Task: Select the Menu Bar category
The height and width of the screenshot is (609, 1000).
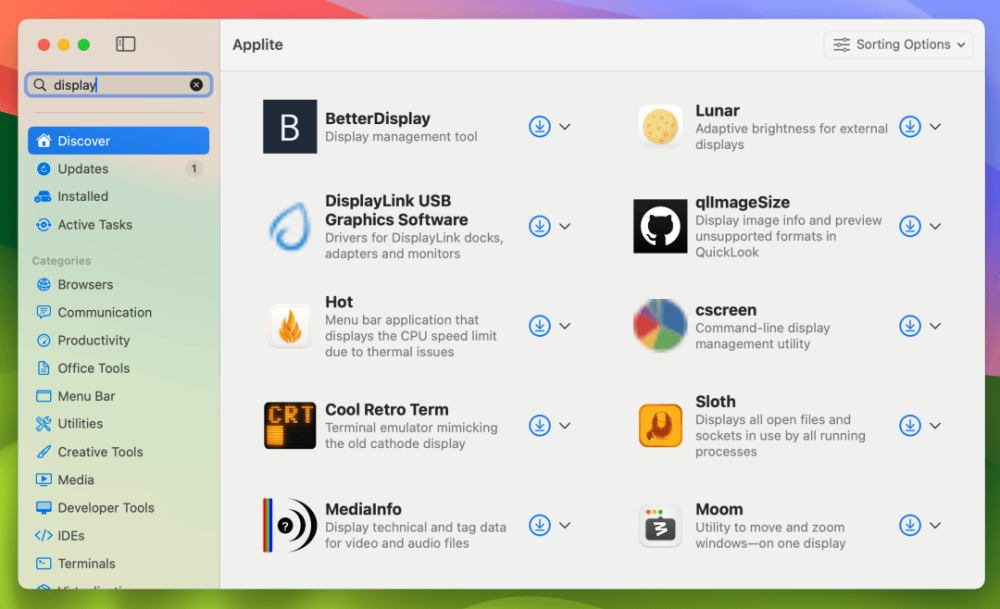Action: click(119, 396)
